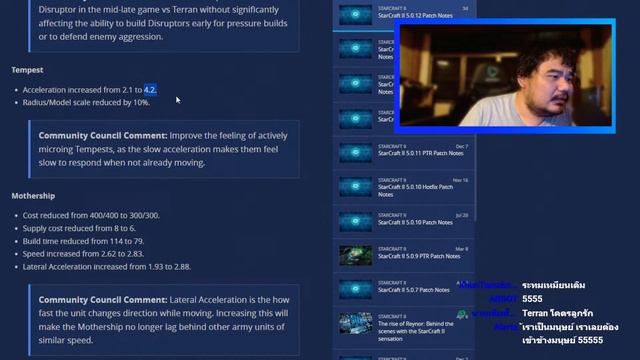Click the Tempest heading
Screen dimensions: 640x360
[x=27, y=70]
